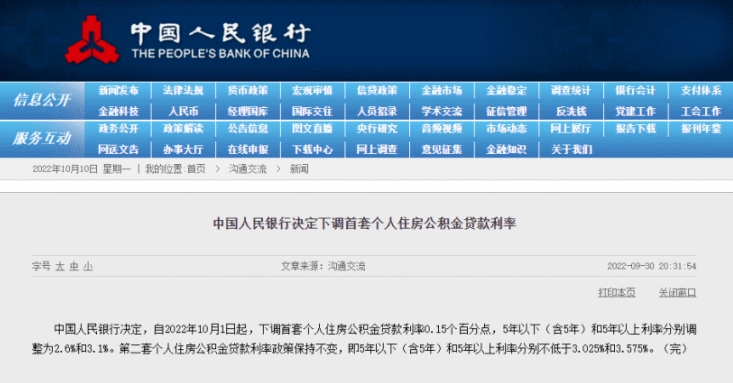The image size is (733, 383).
Task: Open the 新闻发布 menu item
Action: 118,91
